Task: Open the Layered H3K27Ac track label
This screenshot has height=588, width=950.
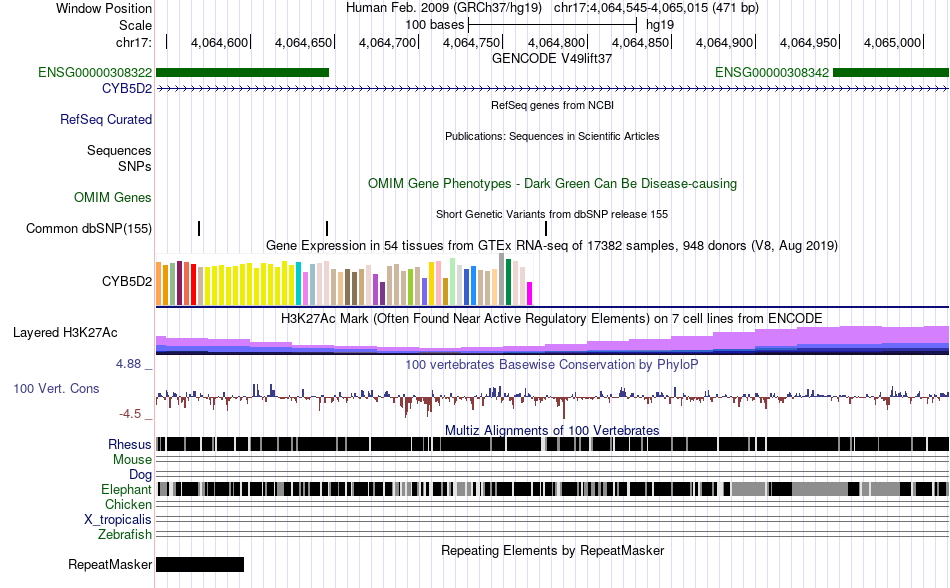Action: [65, 332]
